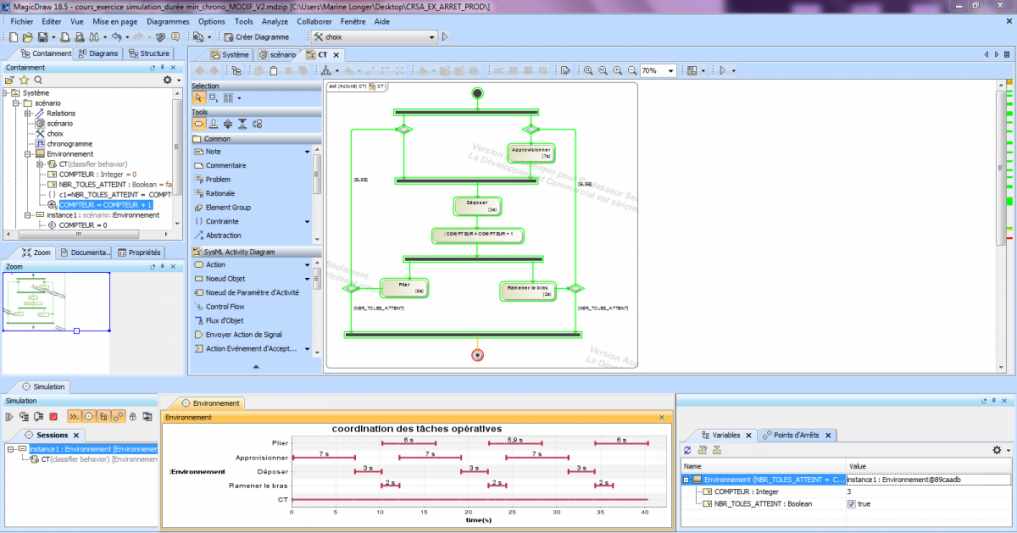Click the Print Preview icon in main toolbar

click(79, 37)
